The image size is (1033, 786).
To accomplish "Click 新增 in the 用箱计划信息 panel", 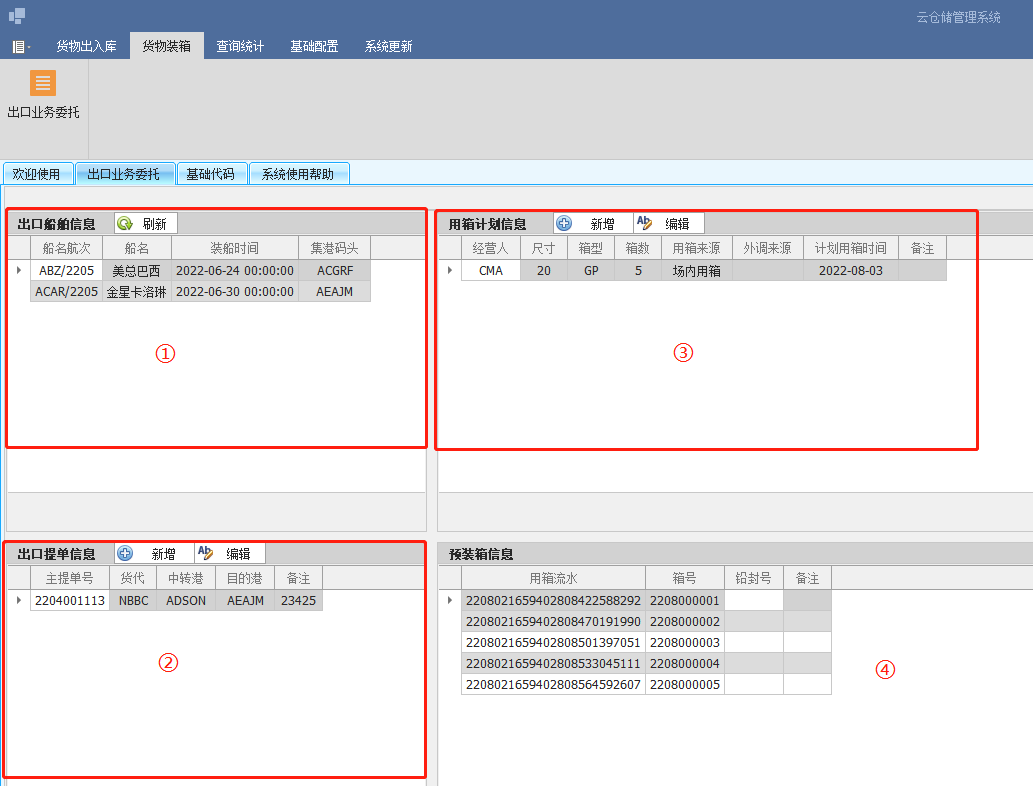I will pos(592,224).
